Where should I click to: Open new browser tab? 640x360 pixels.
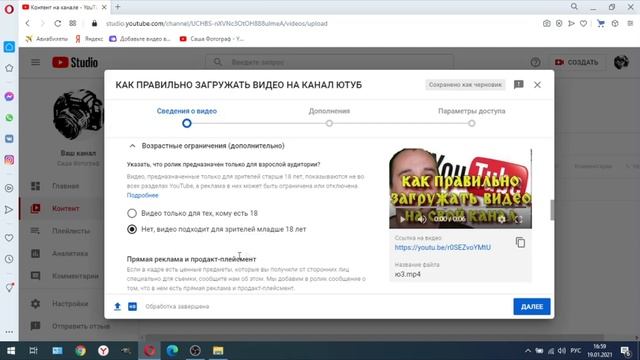[x=118, y=7]
